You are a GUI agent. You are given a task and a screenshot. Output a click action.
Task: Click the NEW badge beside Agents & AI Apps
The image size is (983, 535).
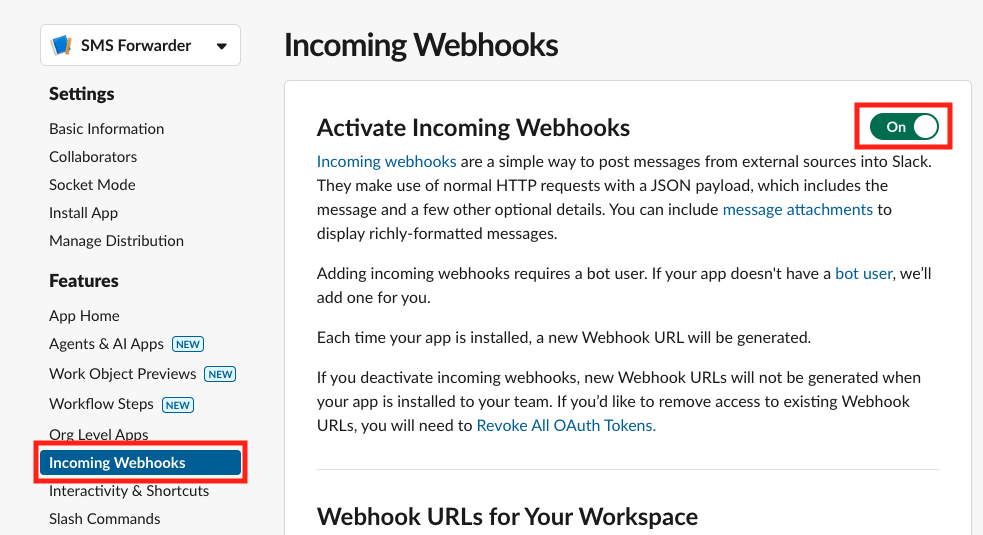click(x=188, y=344)
